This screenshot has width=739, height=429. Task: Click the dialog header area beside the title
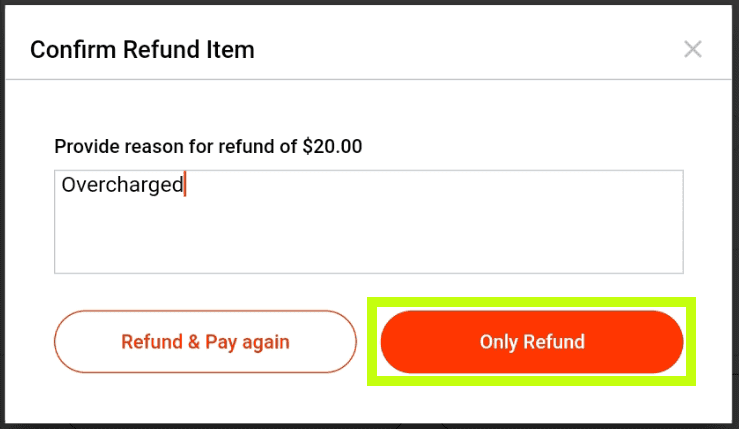coord(450,49)
